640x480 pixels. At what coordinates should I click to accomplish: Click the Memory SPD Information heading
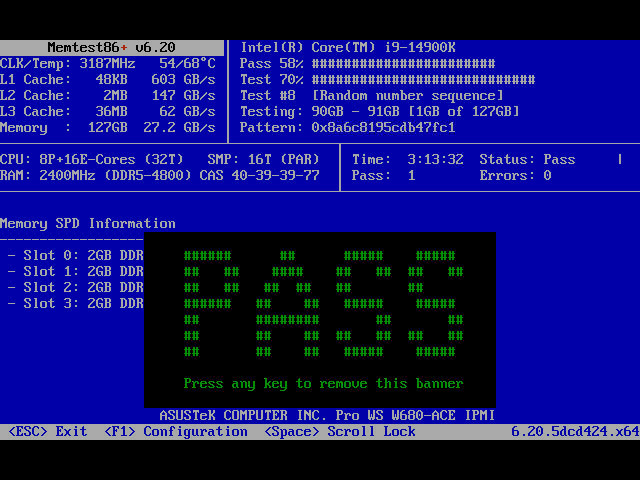pos(88,224)
